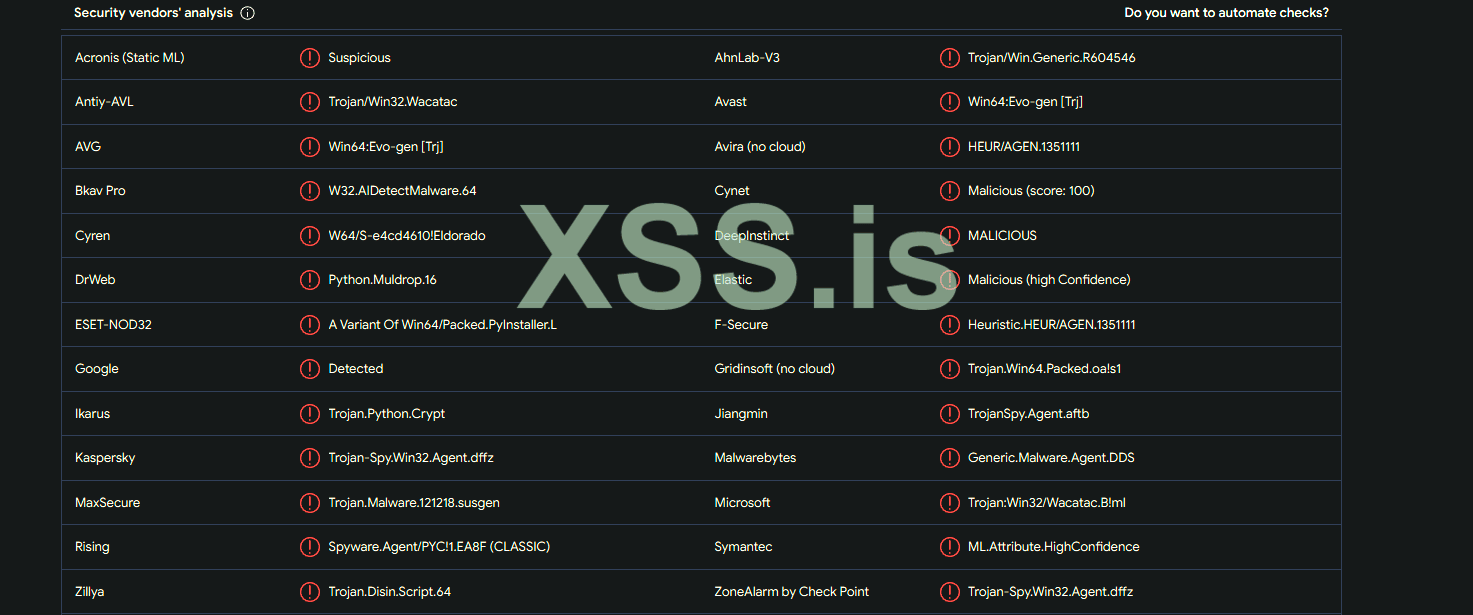Click the 'ZoneAlarm by Check Point' vendor name
Image resolution: width=1473 pixels, height=615 pixels.
[792, 592]
